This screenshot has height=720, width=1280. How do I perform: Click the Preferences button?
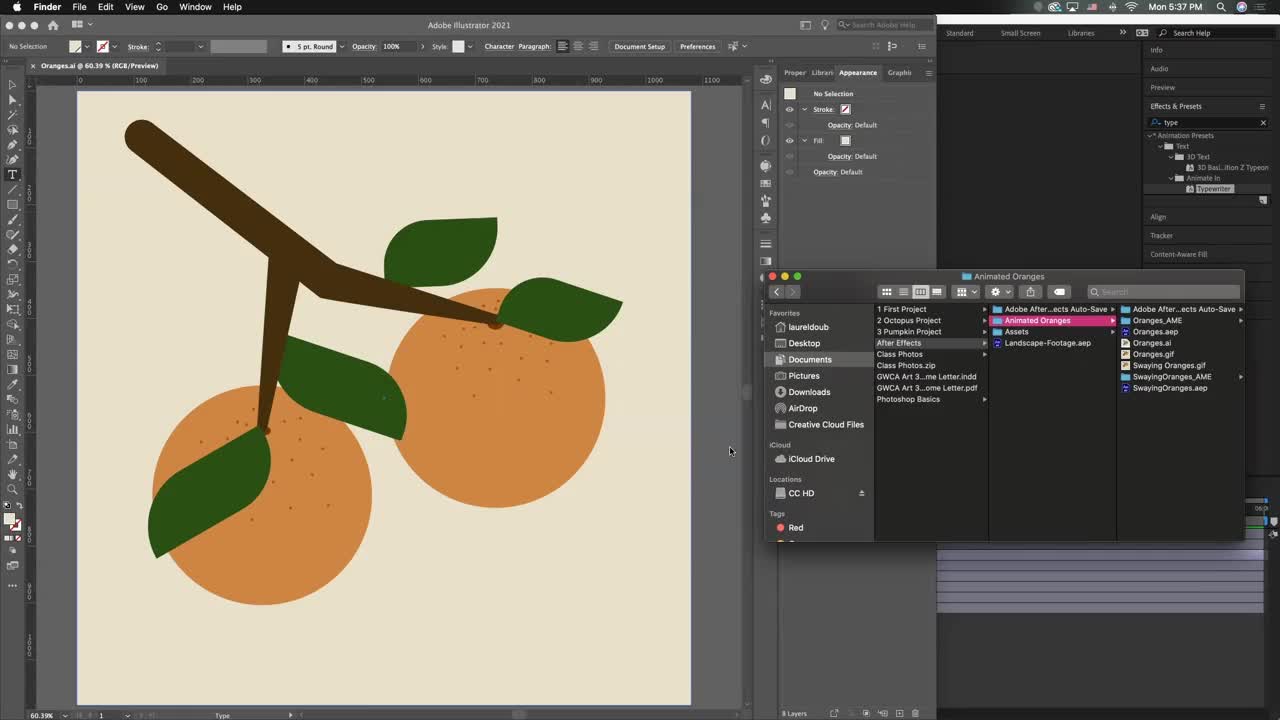click(x=697, y=46)
